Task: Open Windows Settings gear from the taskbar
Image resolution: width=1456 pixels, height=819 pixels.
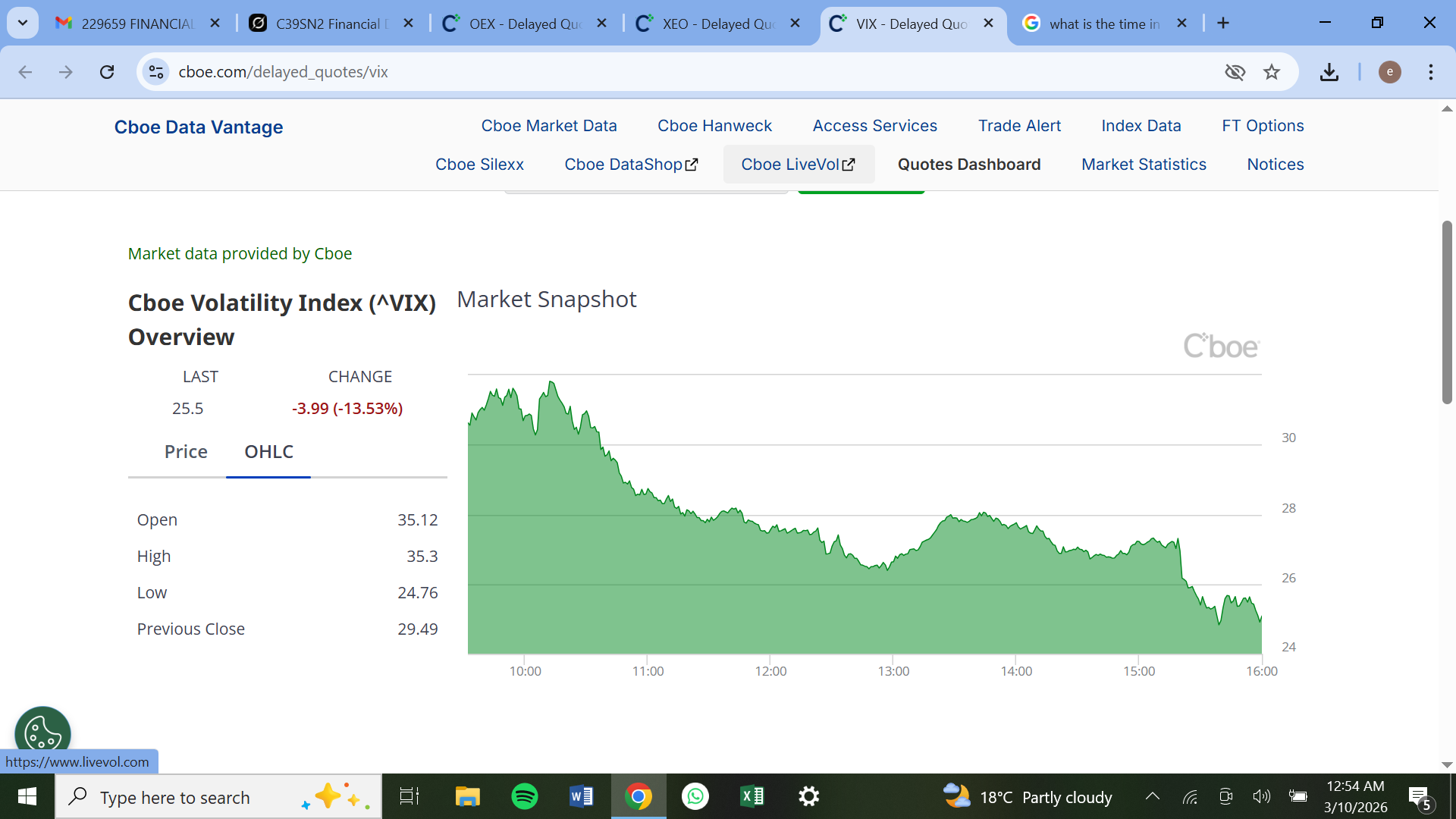Action: click(809, 796)
